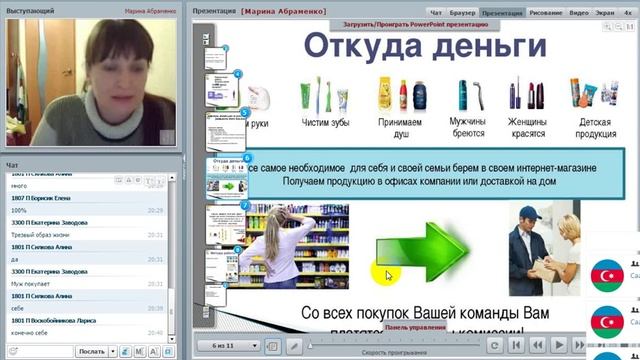The image size is (640, 360).
Task: Click chat message '100%'
Action: [18, 211]
